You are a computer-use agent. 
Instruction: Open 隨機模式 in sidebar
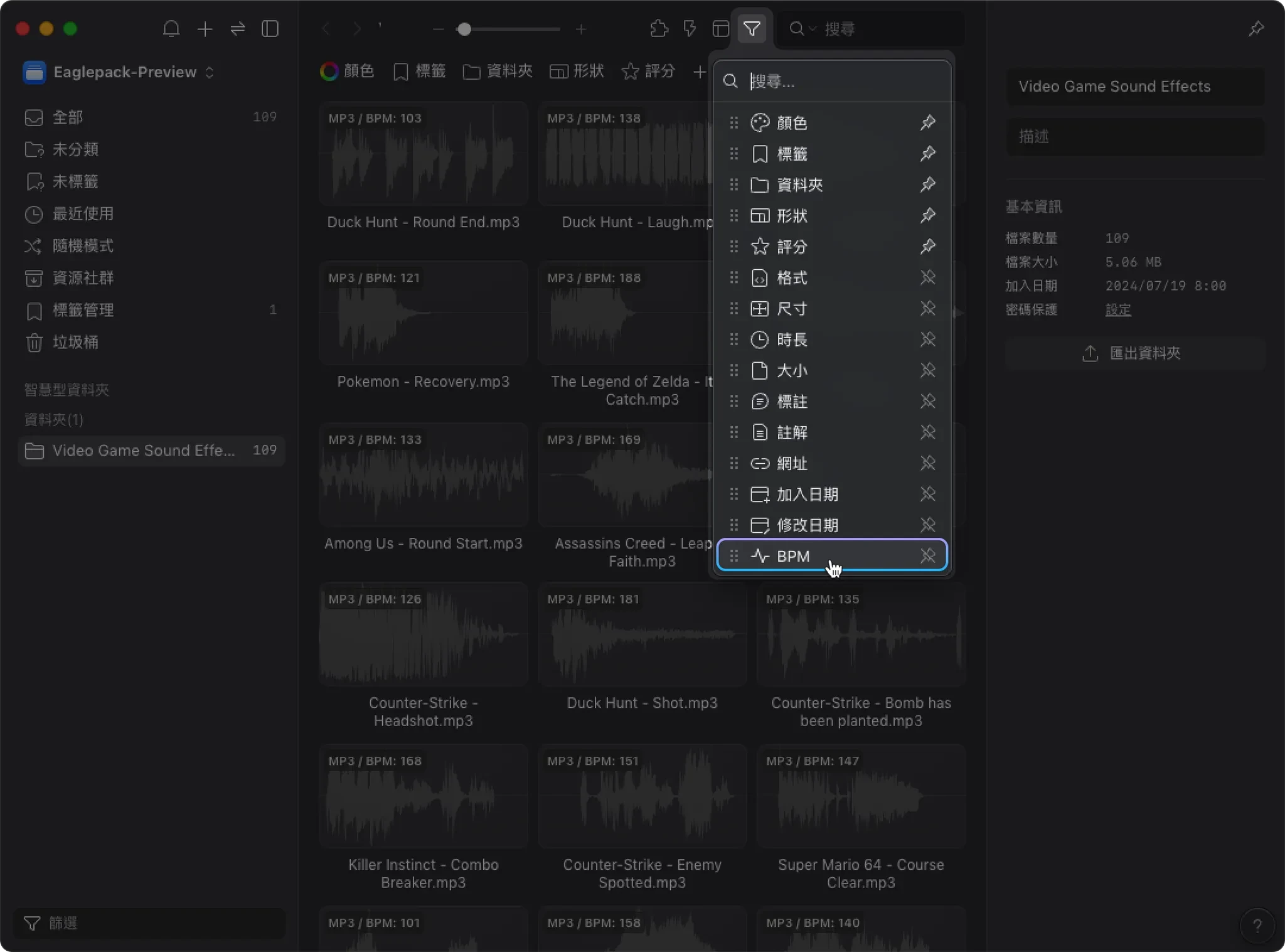(151, 246)
